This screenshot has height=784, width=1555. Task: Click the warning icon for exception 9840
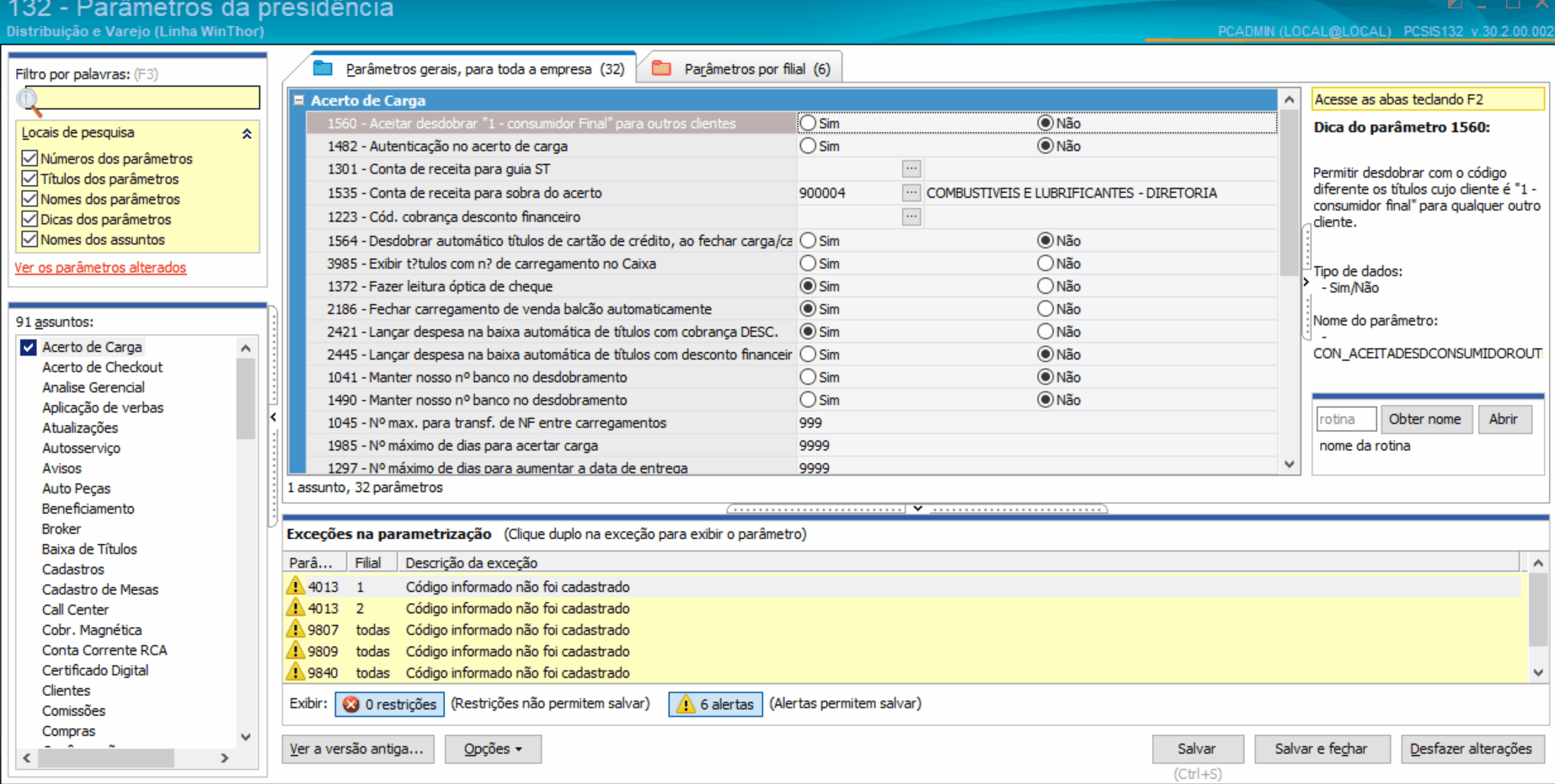(295, 672)
